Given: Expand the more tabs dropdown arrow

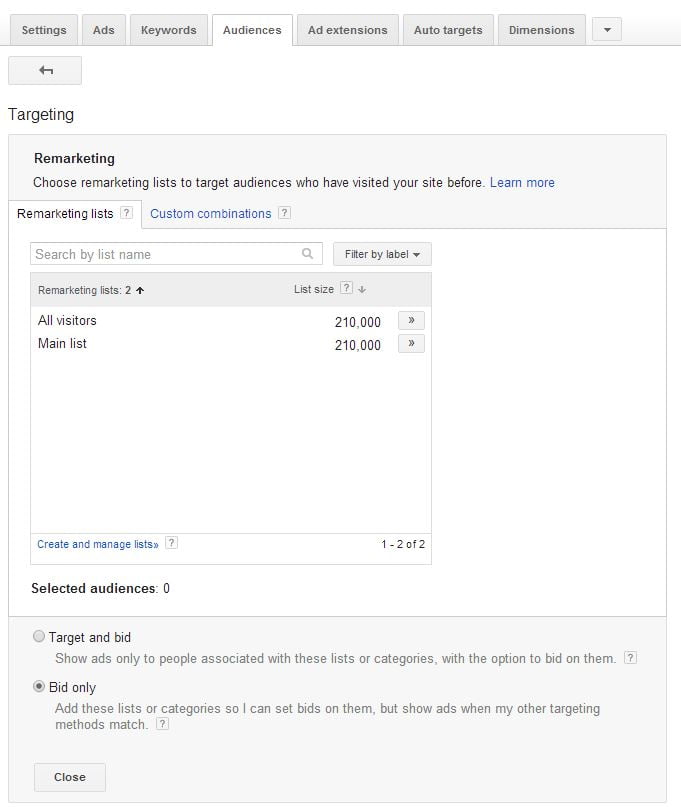Looking at the screenshot, I should point(606,30).
